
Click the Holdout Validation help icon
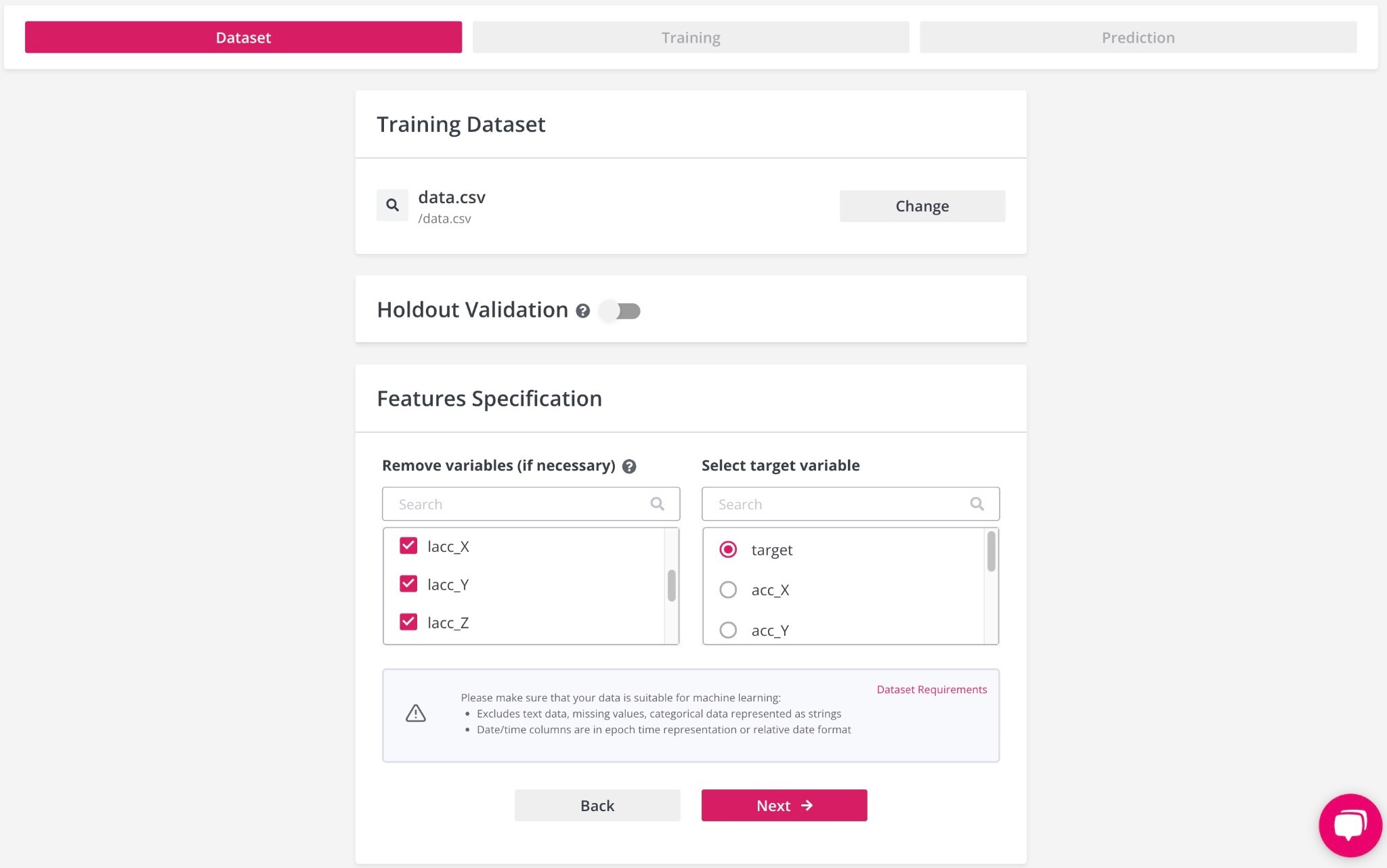click(x=582, y=311)
